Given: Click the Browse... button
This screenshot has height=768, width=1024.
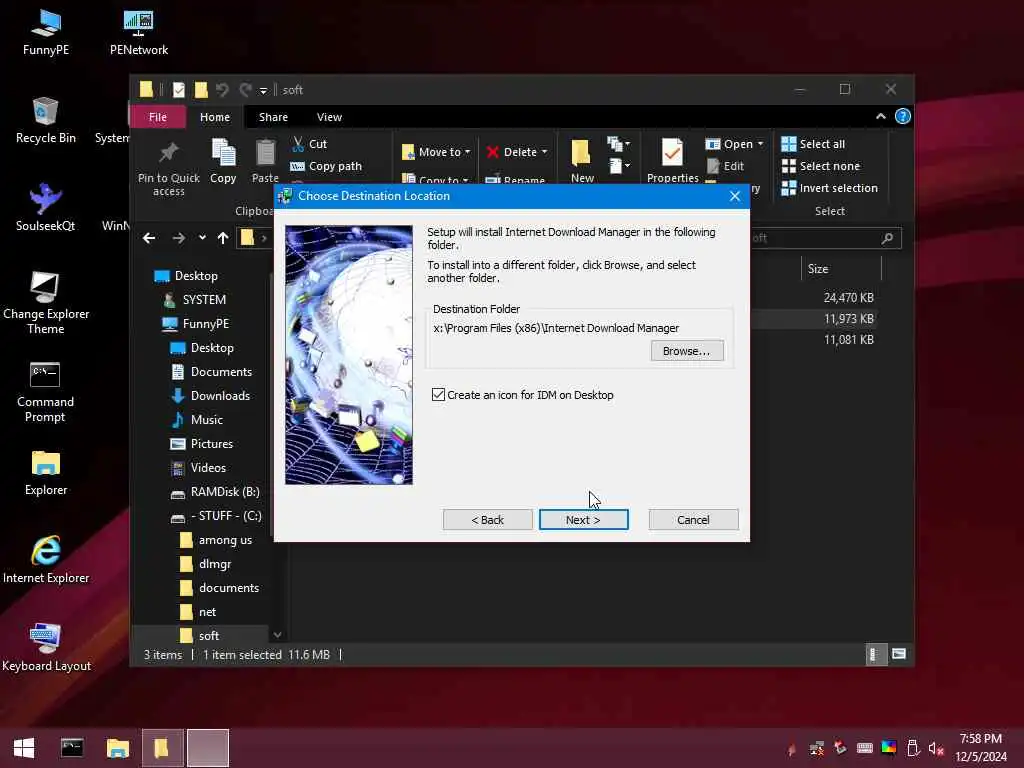Looking at the screenshot, I should (687, 351).
